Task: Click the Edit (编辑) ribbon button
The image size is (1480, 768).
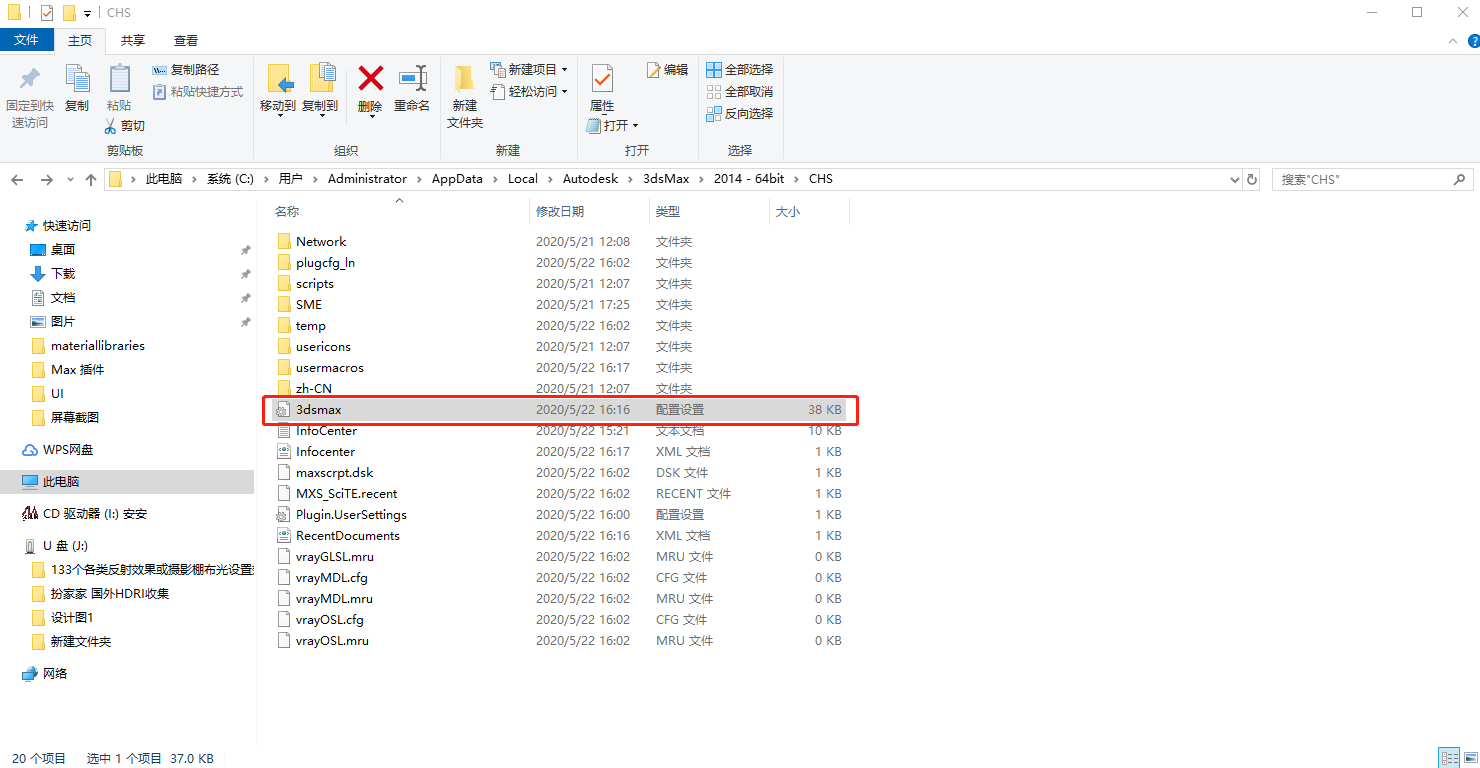Action: point(667,70)
